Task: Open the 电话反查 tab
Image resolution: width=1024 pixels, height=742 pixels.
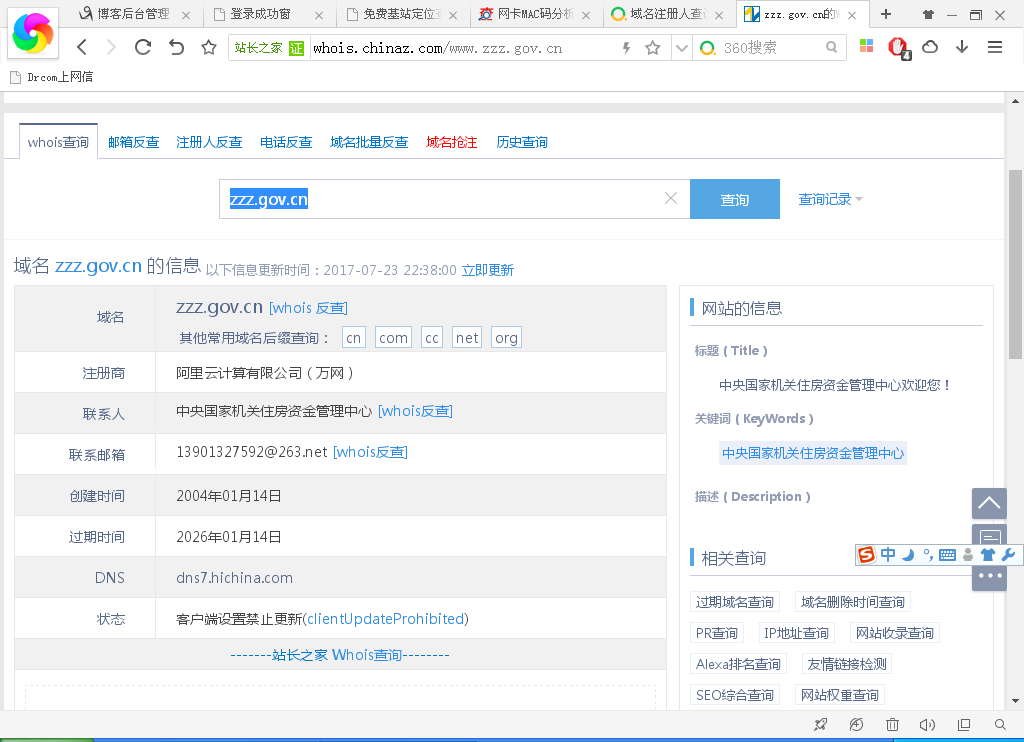Action: coord(286,142)
